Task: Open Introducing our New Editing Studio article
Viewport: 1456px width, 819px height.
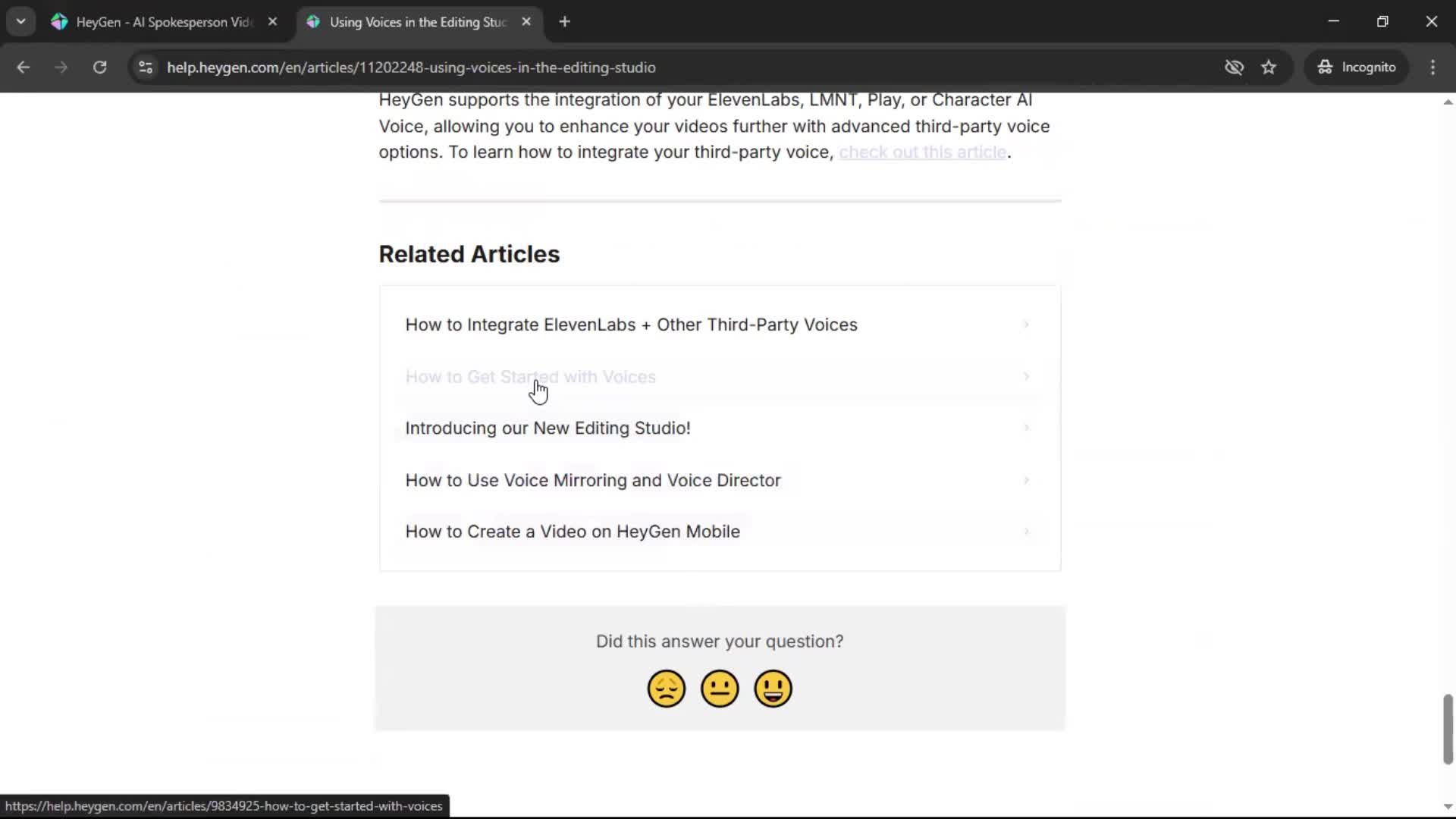Action: pos(548,428)
